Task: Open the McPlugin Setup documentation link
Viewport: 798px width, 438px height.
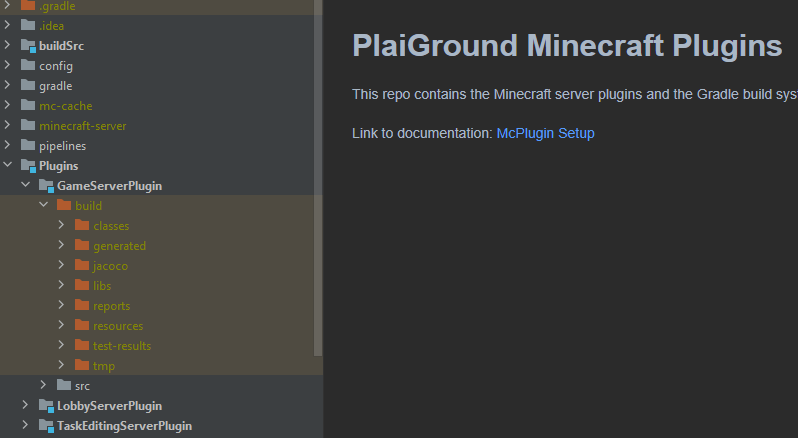Action: click(546, 133)
